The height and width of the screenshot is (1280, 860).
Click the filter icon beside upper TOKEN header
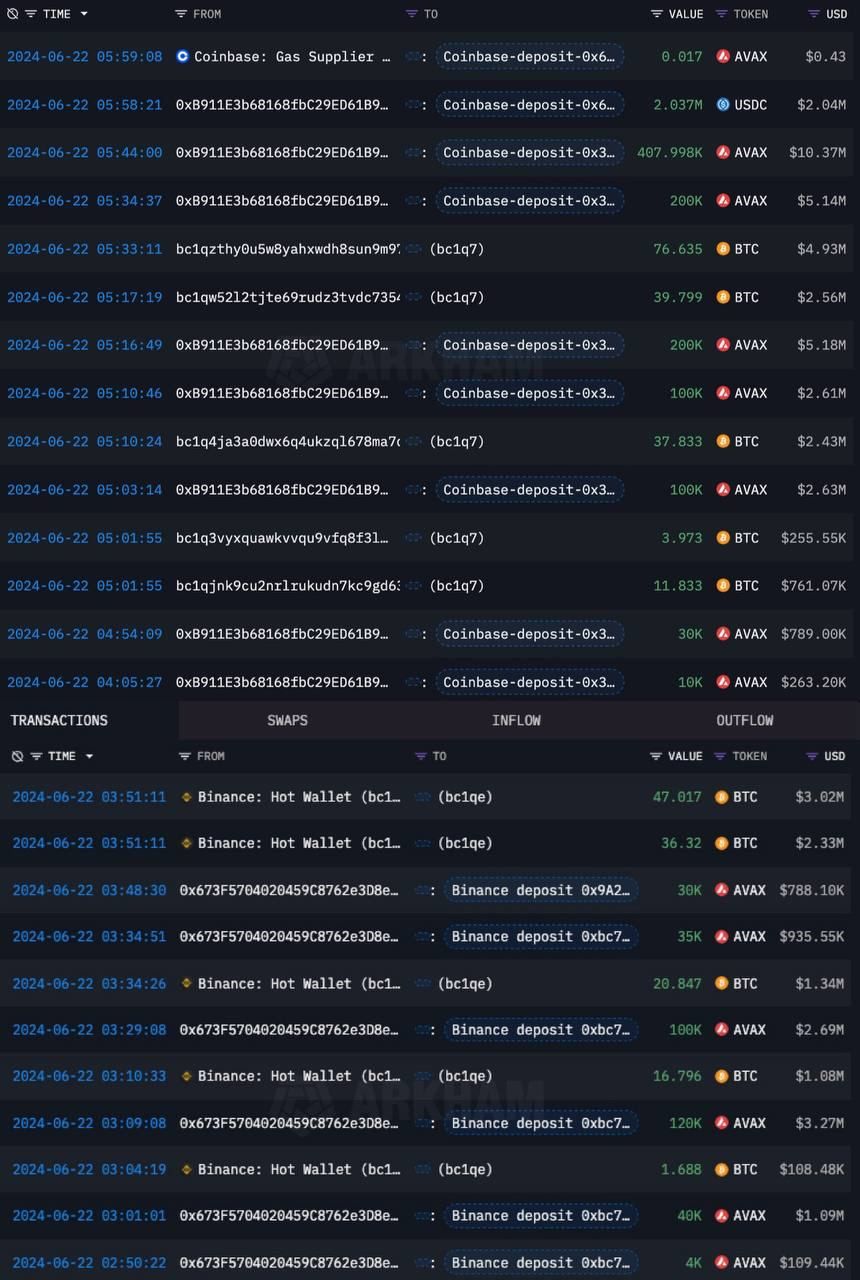(x=722, y=14)
